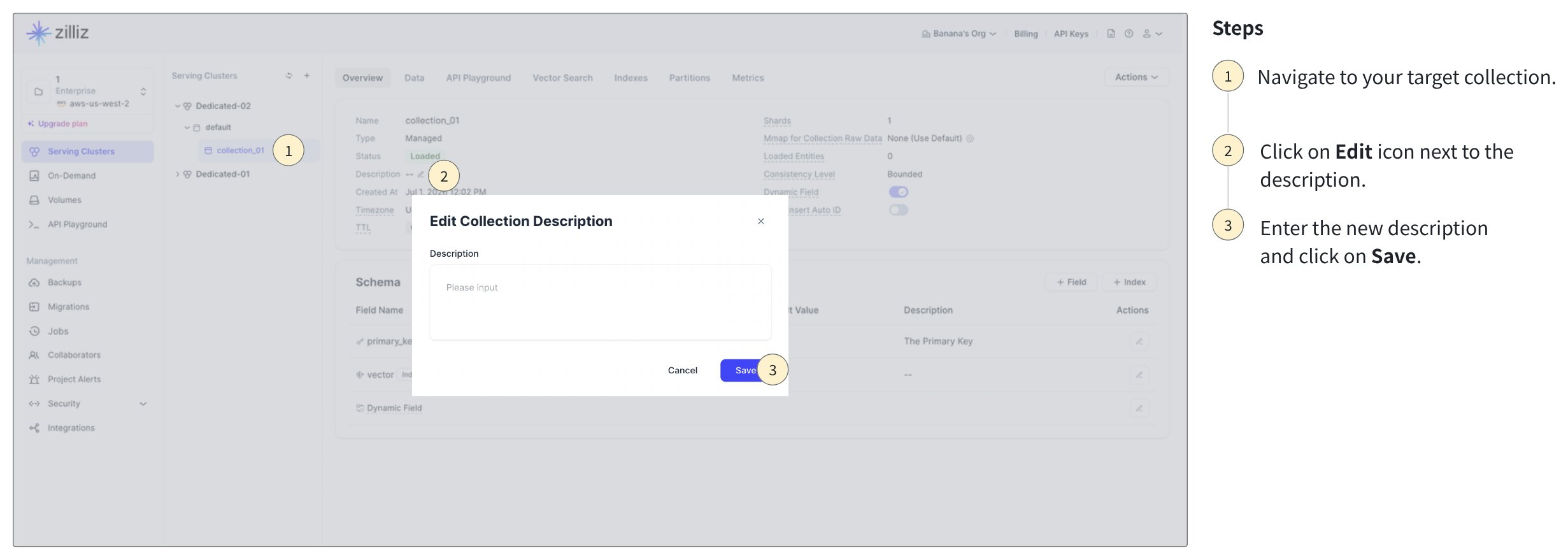Edit the vector field row
This screenshot has height=560, width=1568.
(x=1139, y=375)
